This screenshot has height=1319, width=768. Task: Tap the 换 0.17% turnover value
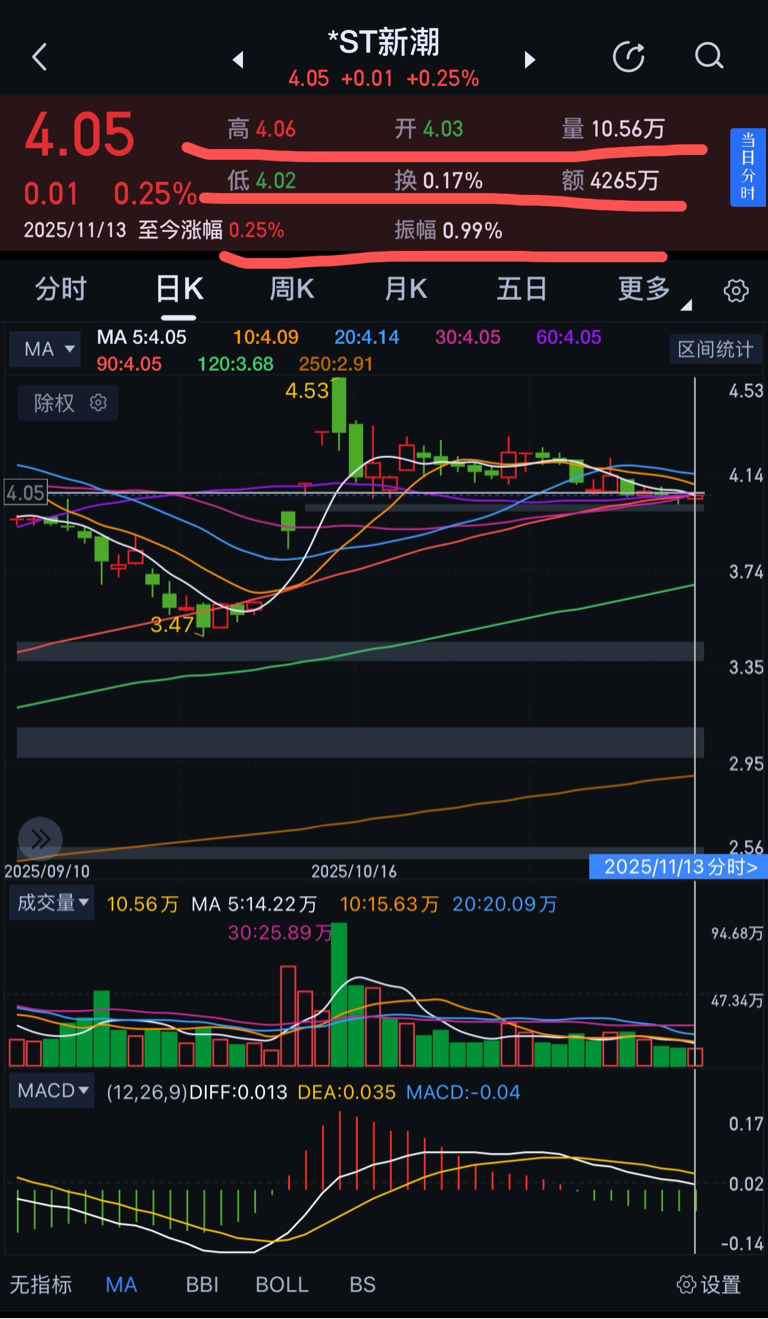439,181
